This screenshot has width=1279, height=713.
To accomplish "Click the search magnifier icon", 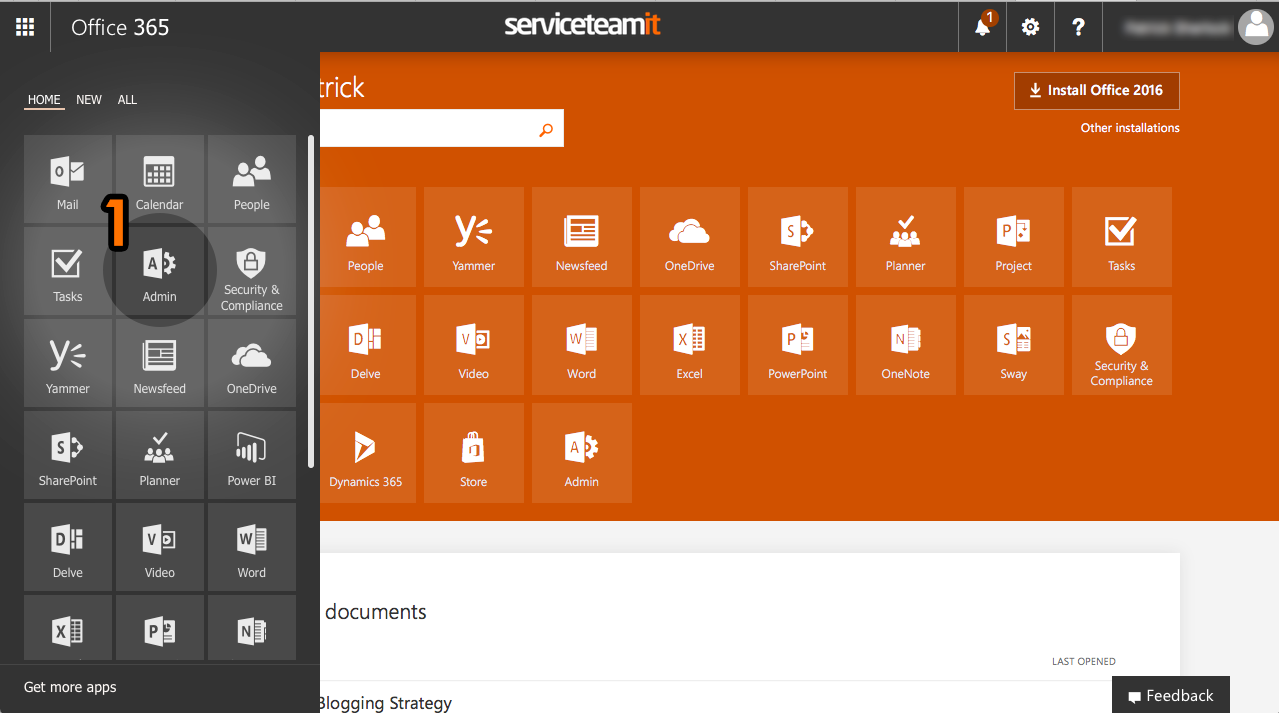I will coord(546,129).
